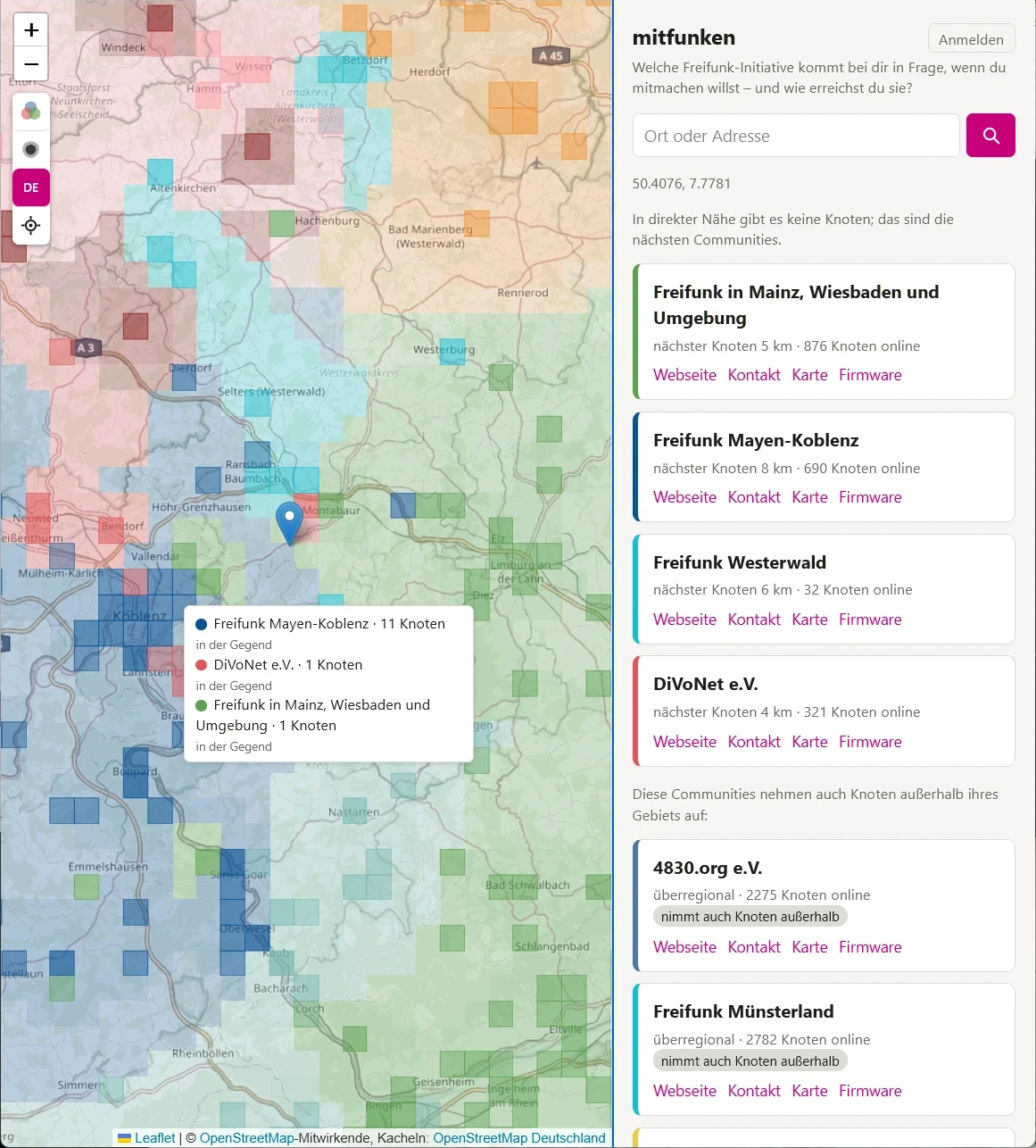This screenshot has height=1148, width=1036.
Task: Open Kontakt of DiVoNet e.V.
Action: coord(754,742)
